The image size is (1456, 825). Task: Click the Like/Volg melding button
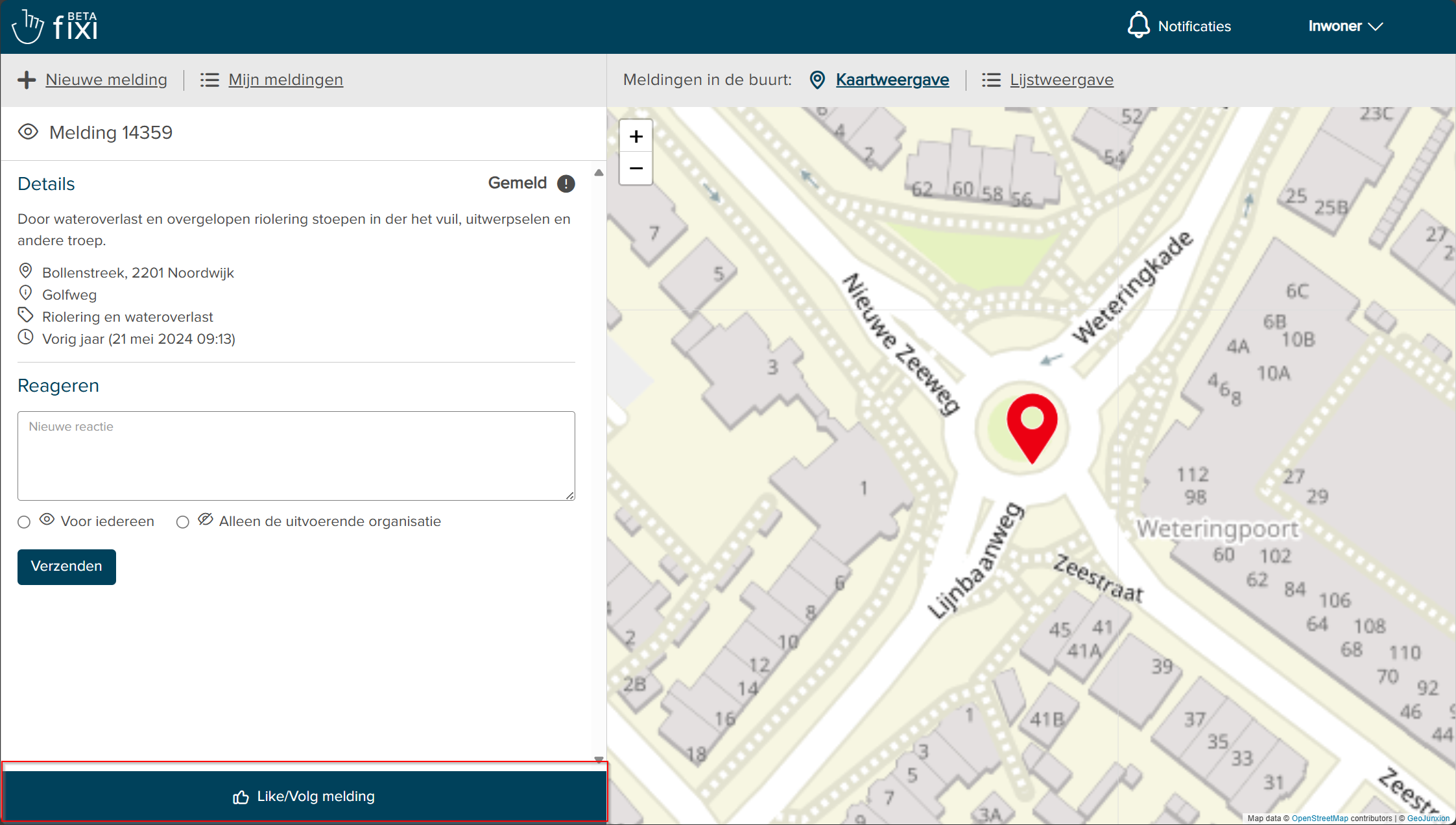pyautogui.click(x=304, y=796)
